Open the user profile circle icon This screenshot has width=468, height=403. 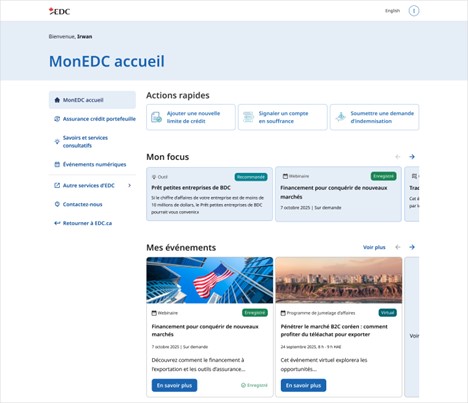[414, 11]
